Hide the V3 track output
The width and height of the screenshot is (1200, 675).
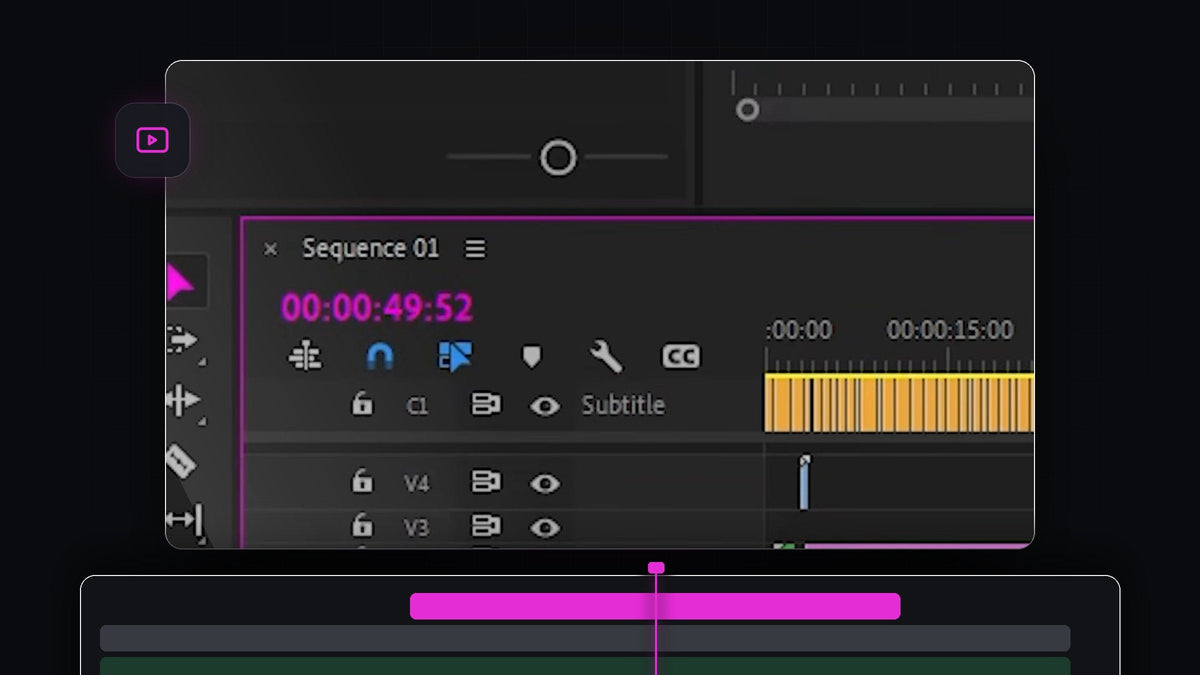pyautogui.click(x=544, y=527)
